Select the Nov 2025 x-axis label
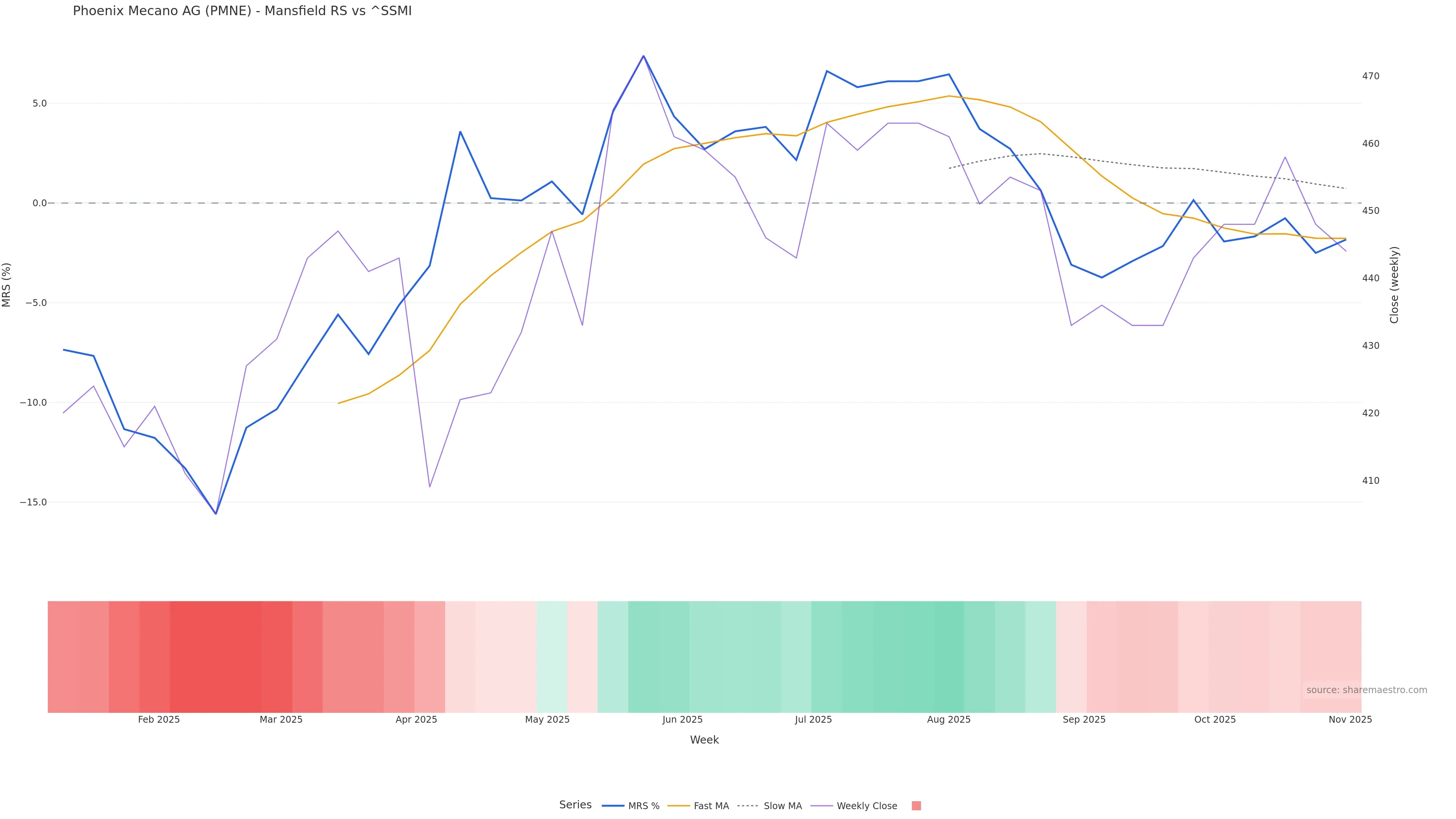The height and width of the screenshot is (819, 1456). tap(1350, 720)
